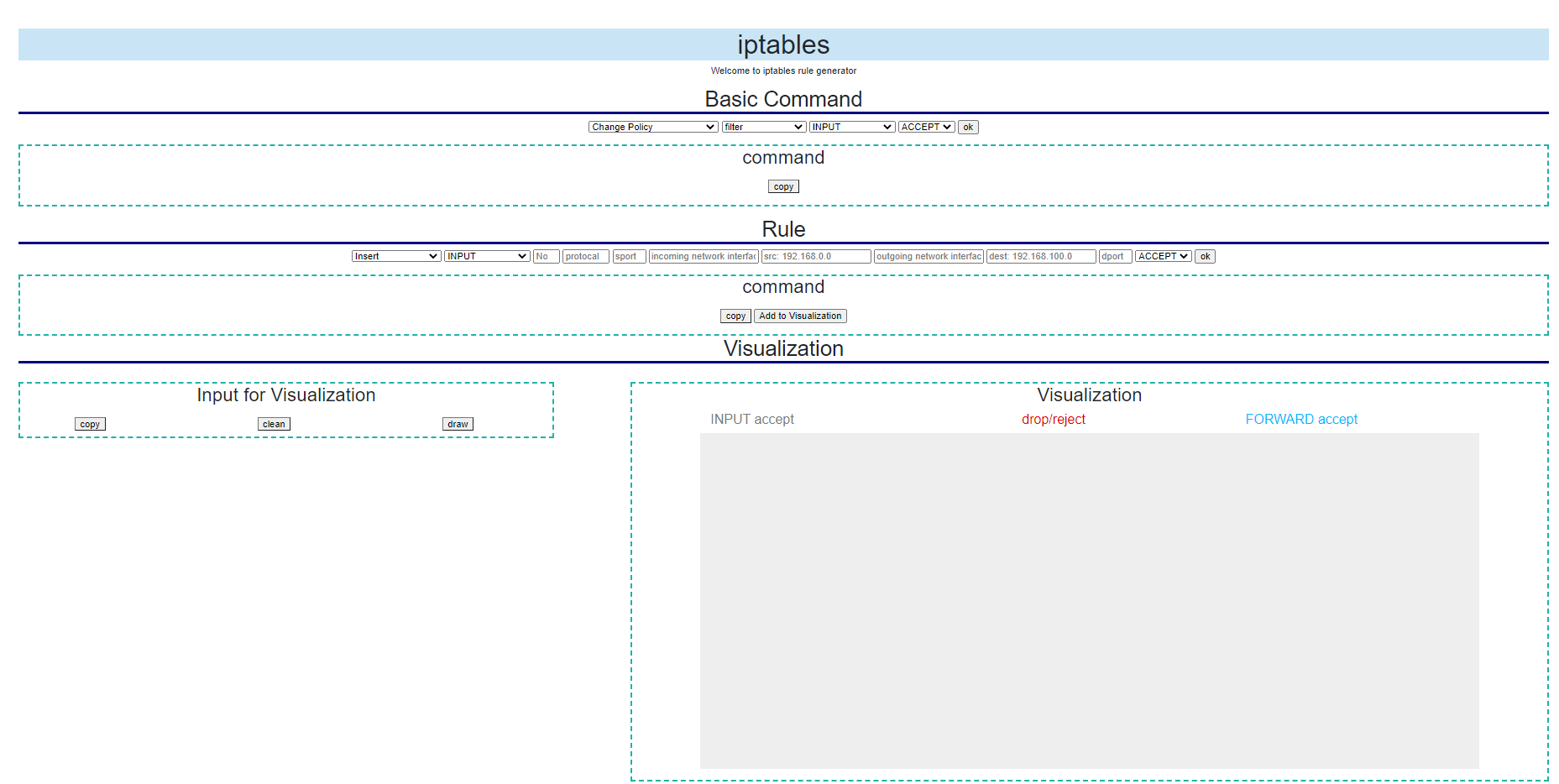
Task: Click the protocal input field
Action: tap(584, 256)
